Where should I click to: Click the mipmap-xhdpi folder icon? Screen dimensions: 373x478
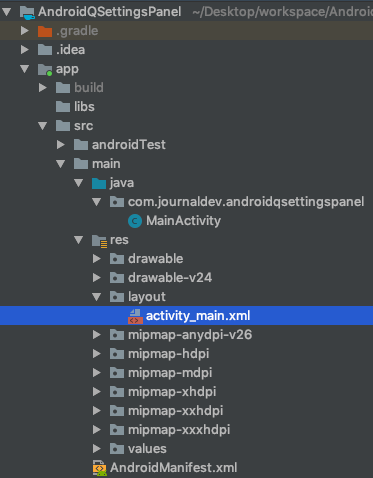click(117, 392)
